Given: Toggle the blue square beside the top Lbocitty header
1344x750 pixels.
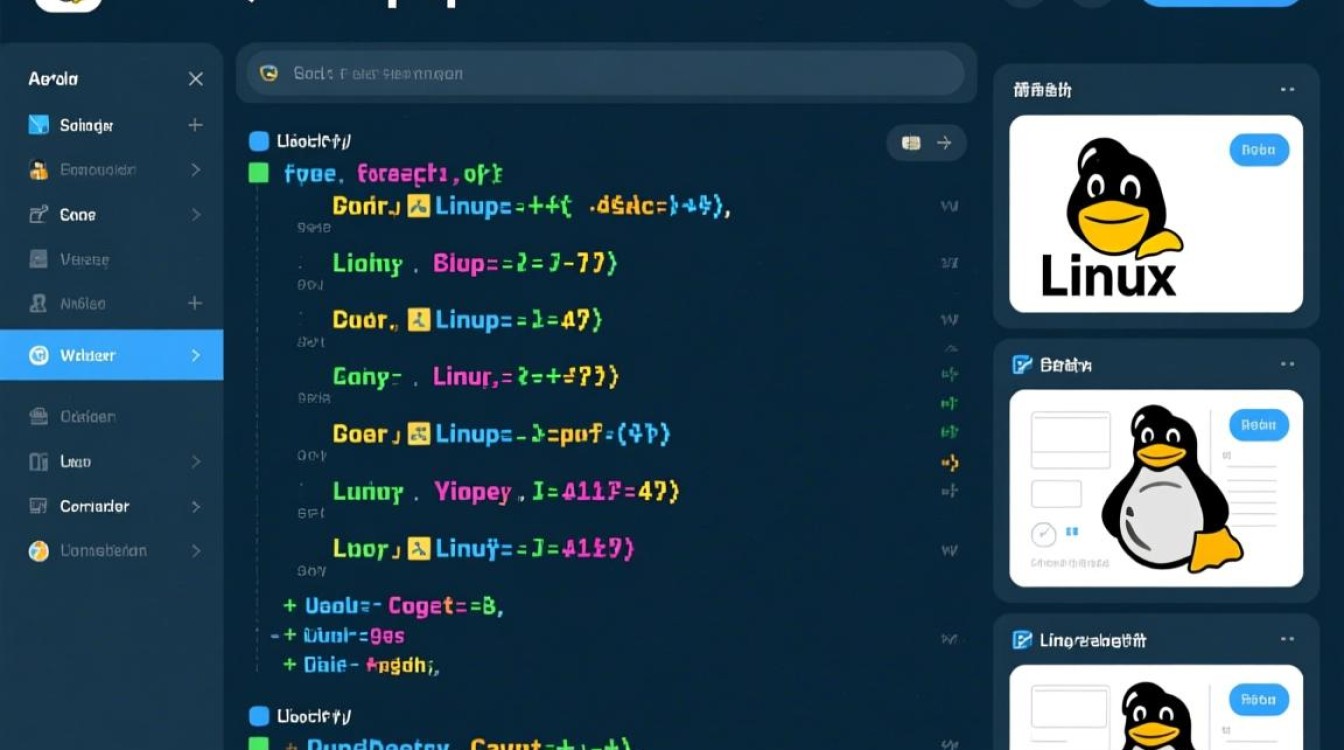Looking at the screenshot, I should 259,142.
